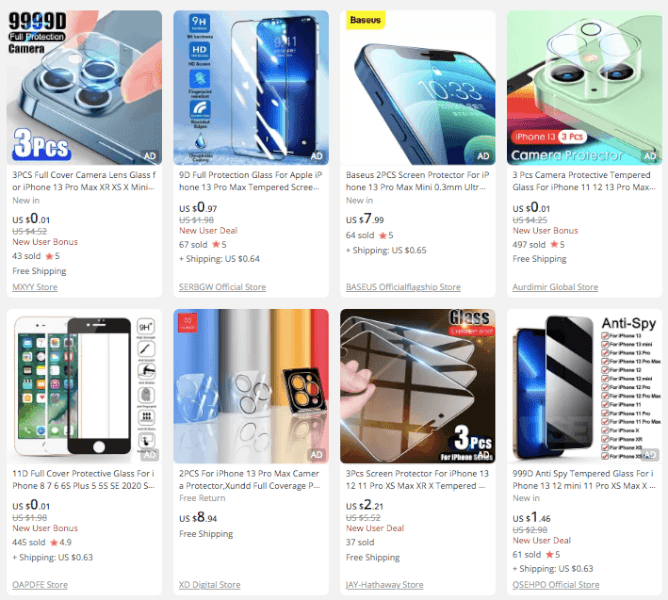This screenshot has width=668, height=600.
Task: Open the 9D Full Protection Glass product image
Action: click(x=251, y=87)
